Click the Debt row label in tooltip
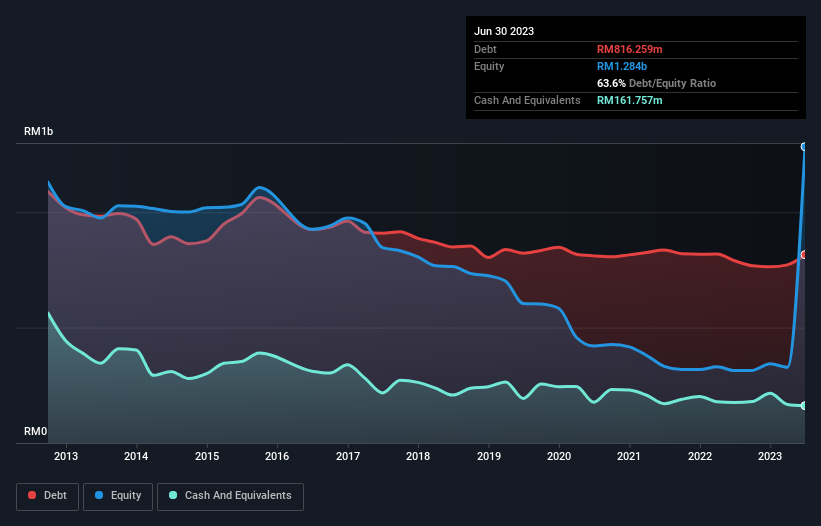Viewport: 821px width, 526px height. pyautogui.click(x=485, y=49)
